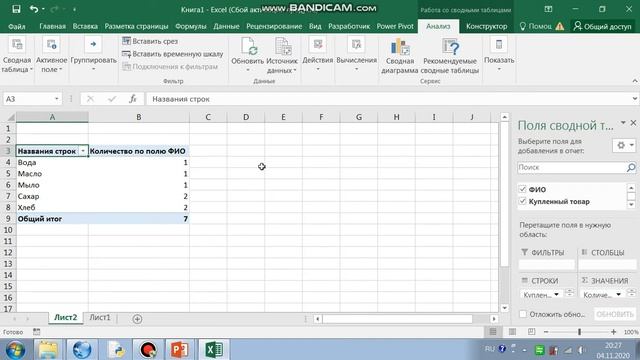This screenshot has width=640, height=360.
Task: Enable Отложить обновление checkbox
Action: pos(523,314)
